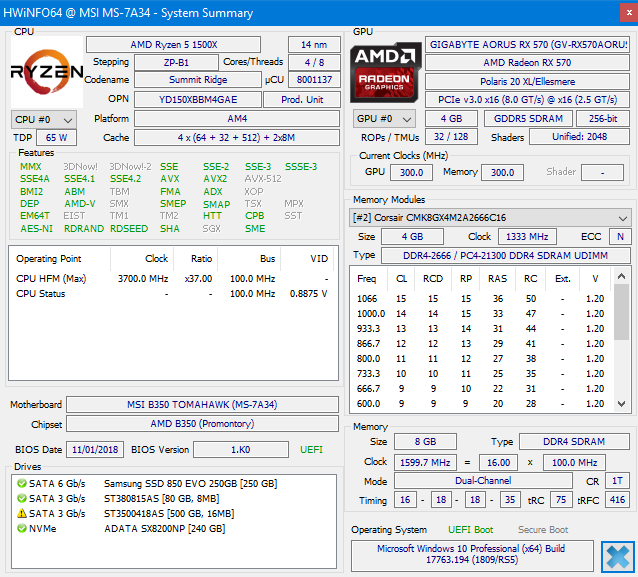Click the ADATA SX8200NP drive entry

click(x=165, y=529)
